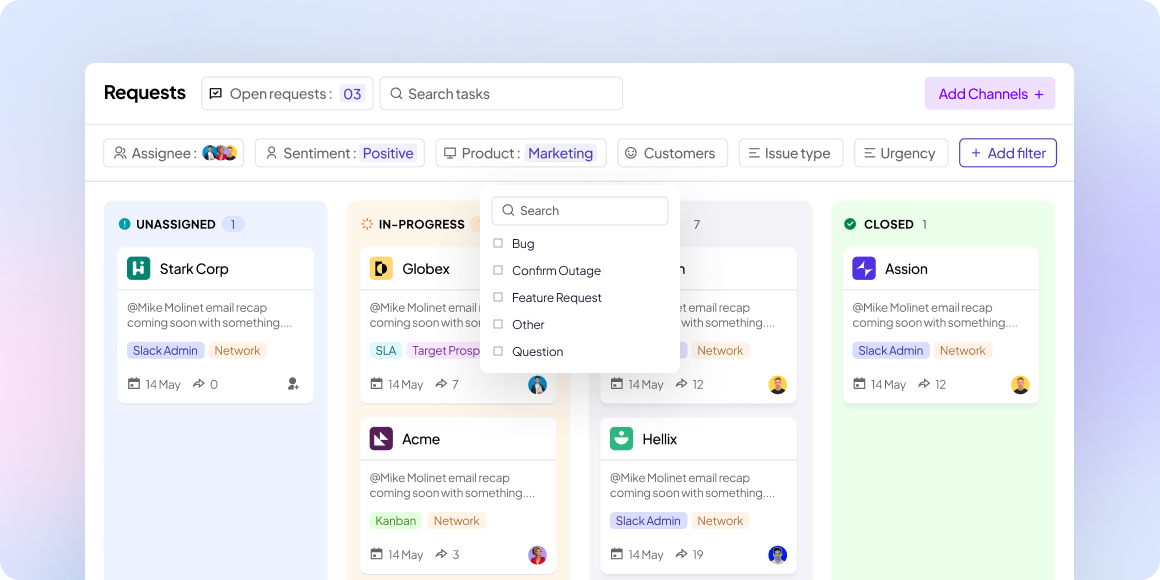Click the Closed green checkmark icon
This screenshot has height=580, width=1160.
850,224
